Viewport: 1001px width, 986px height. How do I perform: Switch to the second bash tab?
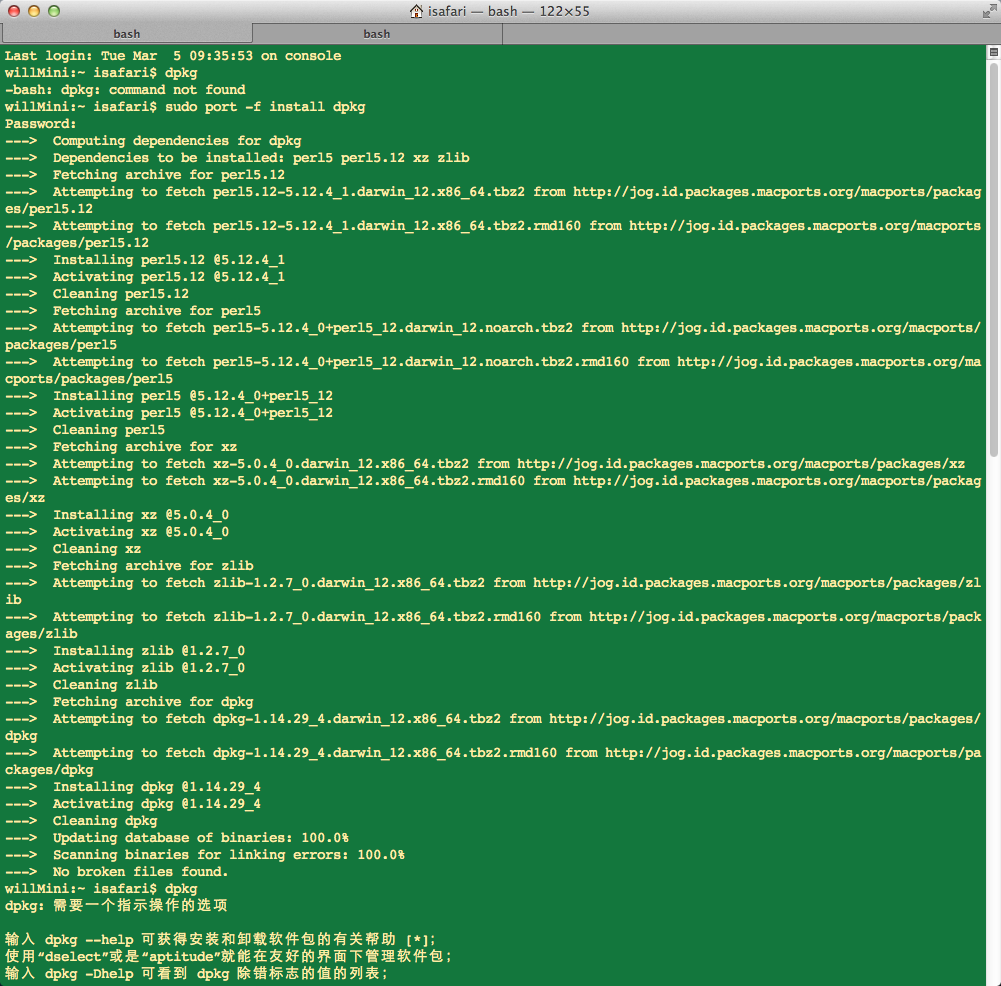(377, 34)
